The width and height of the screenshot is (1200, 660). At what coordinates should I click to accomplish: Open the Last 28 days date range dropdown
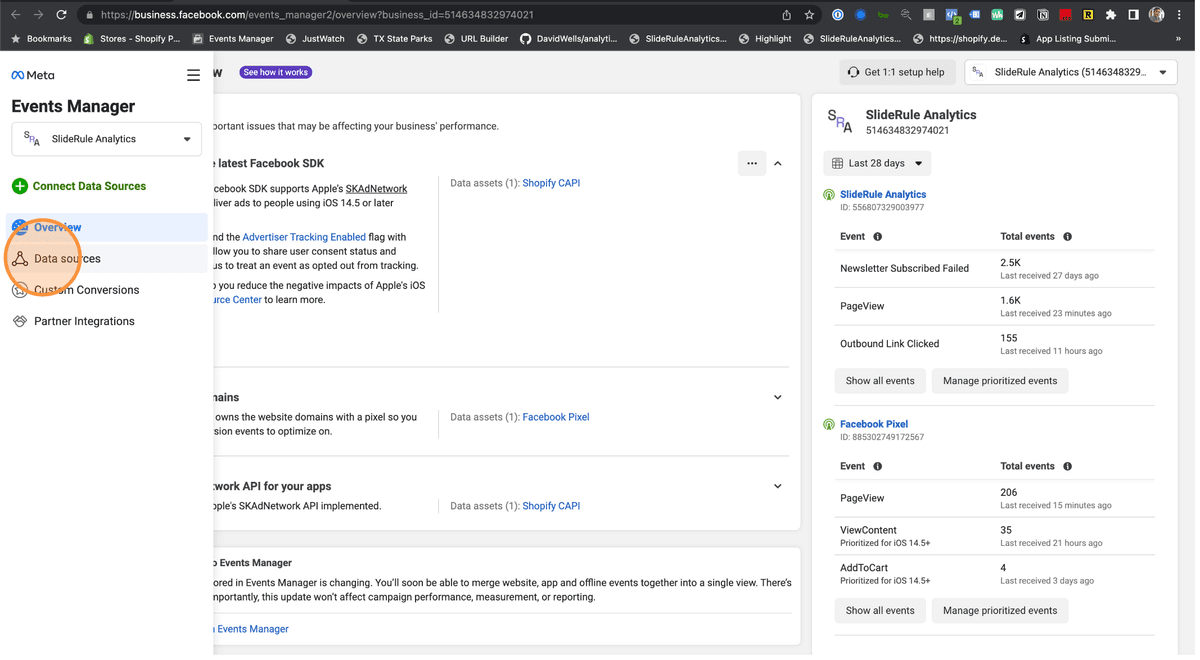pyautogui.click(x=877, y=163)
